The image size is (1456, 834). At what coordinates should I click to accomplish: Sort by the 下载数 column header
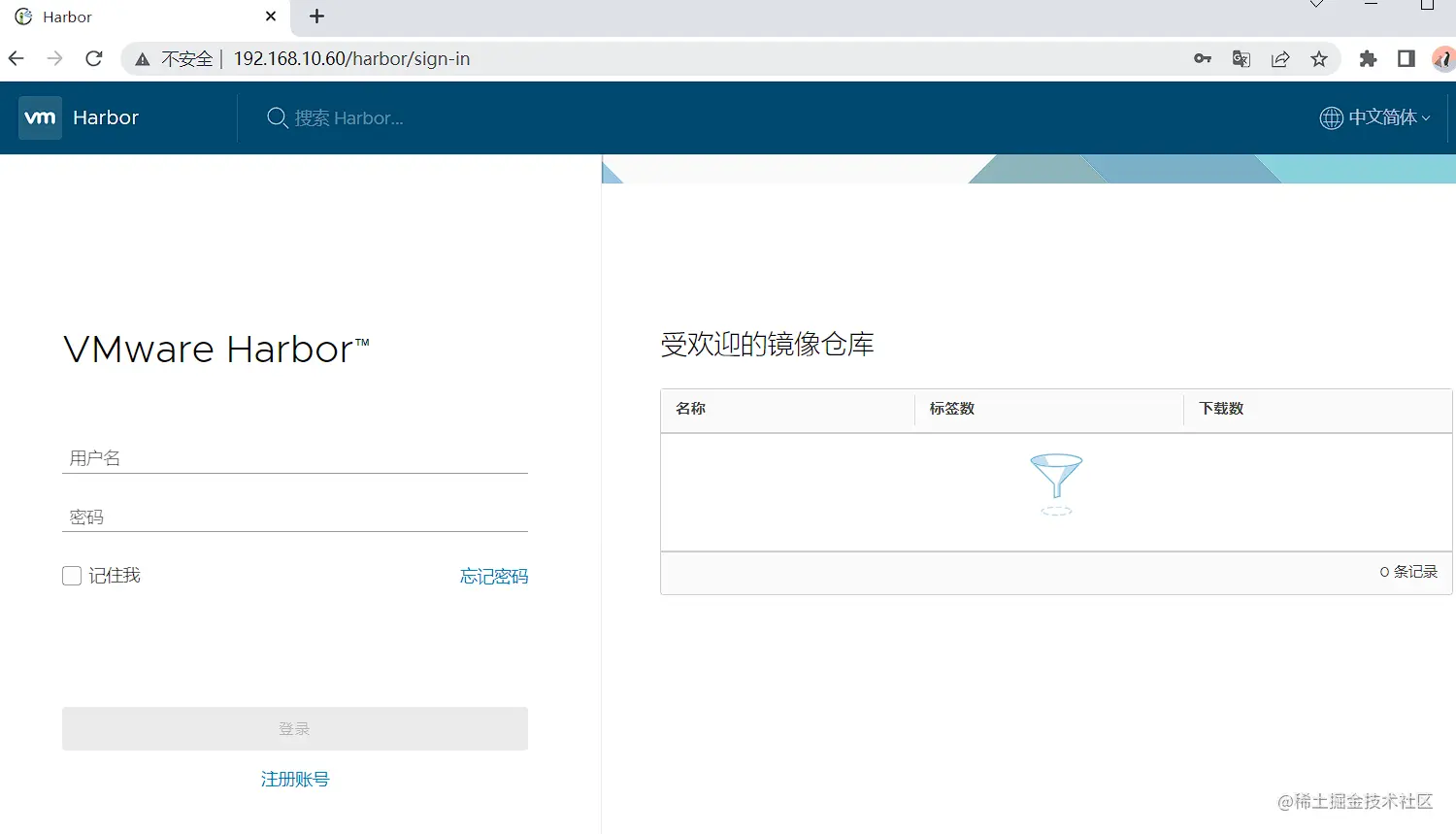(1221, 409)
